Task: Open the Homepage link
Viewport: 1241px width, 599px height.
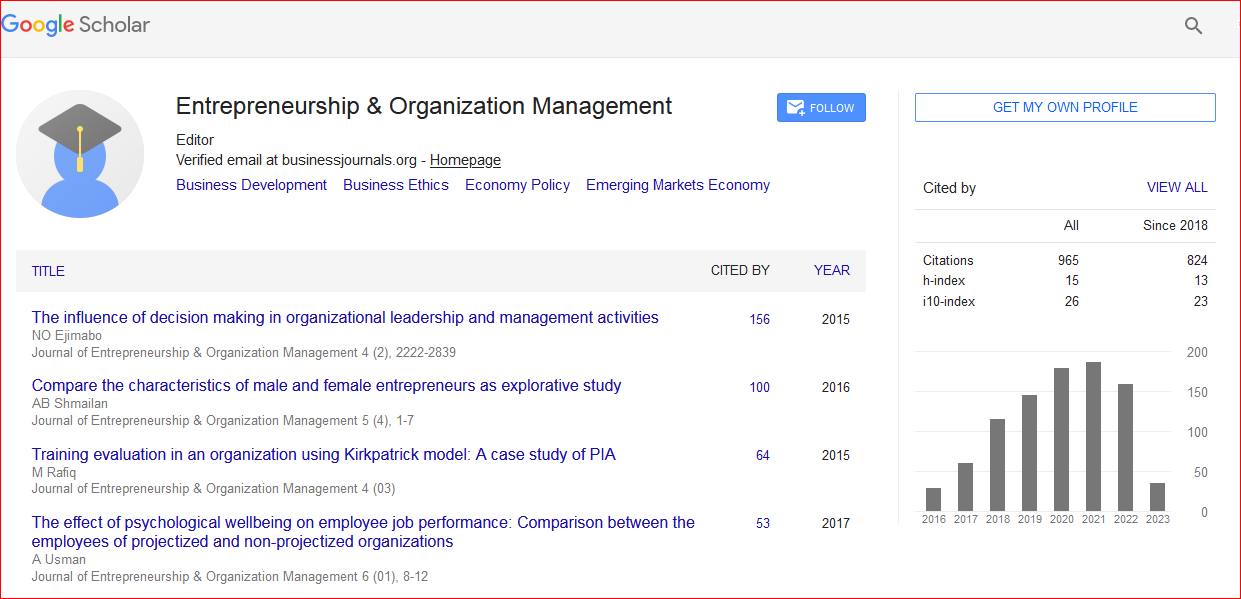Action: [465, 160]
